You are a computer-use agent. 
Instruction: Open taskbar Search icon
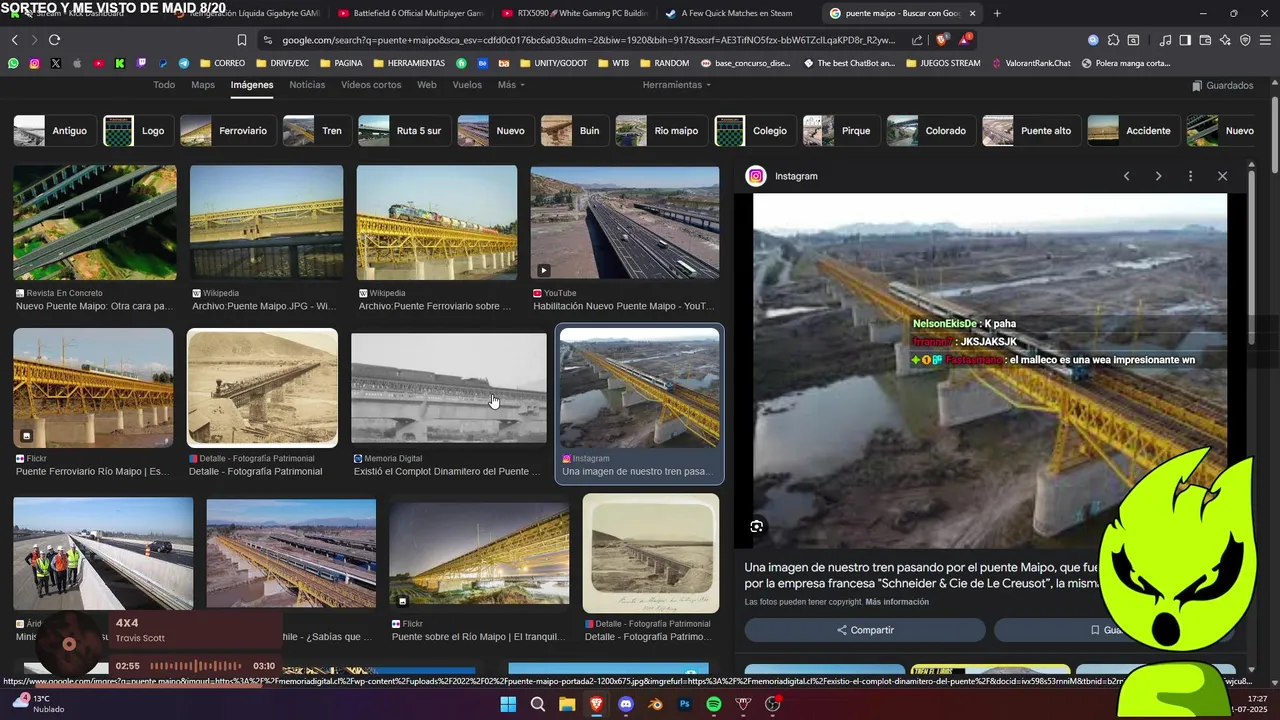tap(538, 704)
